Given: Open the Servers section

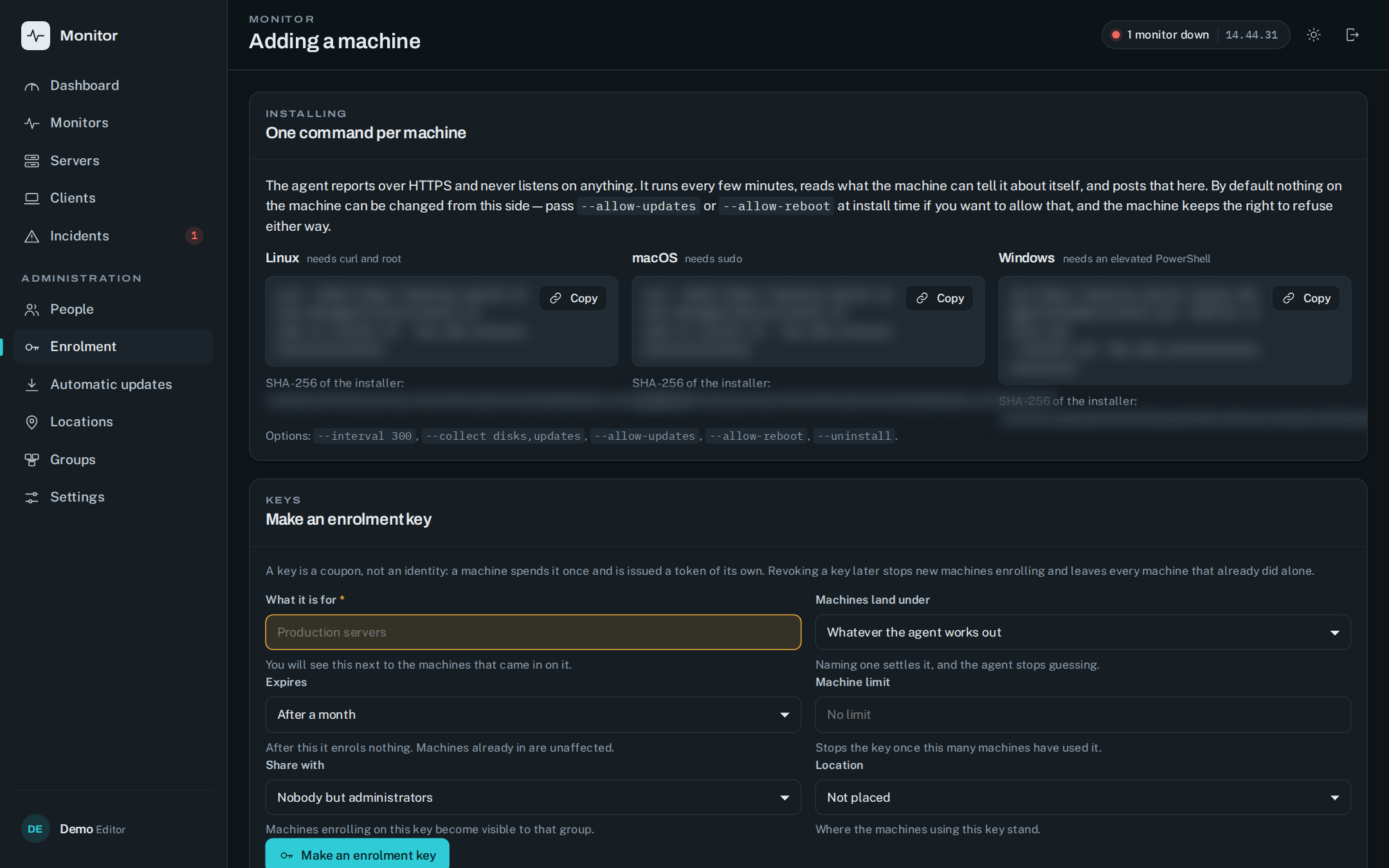Looking at the screenshot, I should coord(113,161).
